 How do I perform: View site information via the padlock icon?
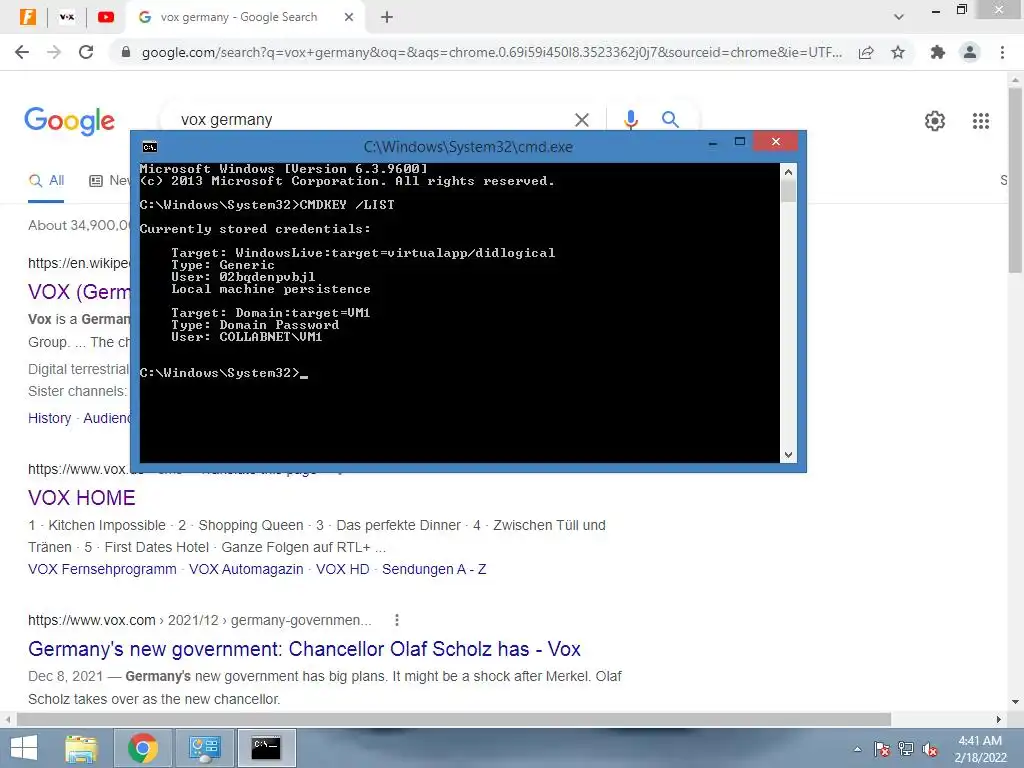126,52
